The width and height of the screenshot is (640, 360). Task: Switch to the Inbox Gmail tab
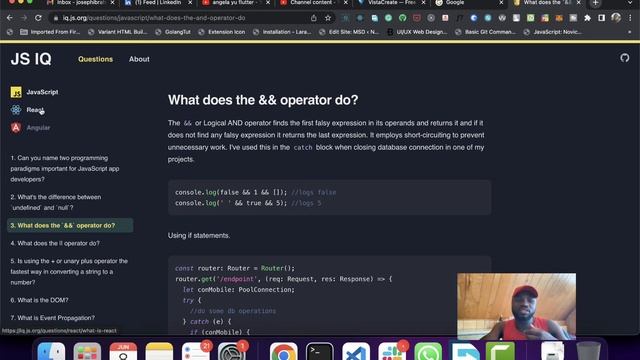tap(81, 3)
